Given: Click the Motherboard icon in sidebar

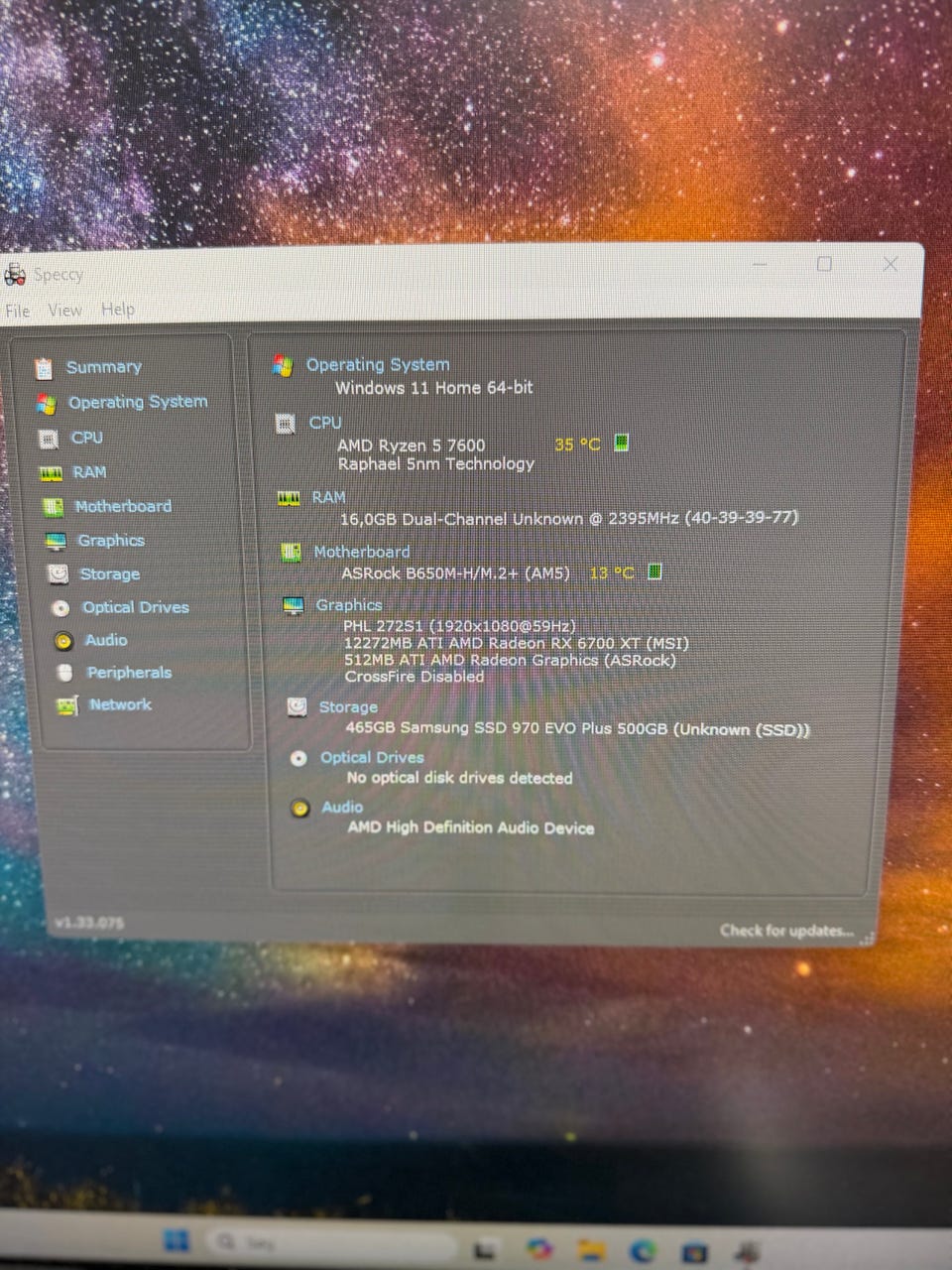Looking at the screenshot, I should click(54, 508).
